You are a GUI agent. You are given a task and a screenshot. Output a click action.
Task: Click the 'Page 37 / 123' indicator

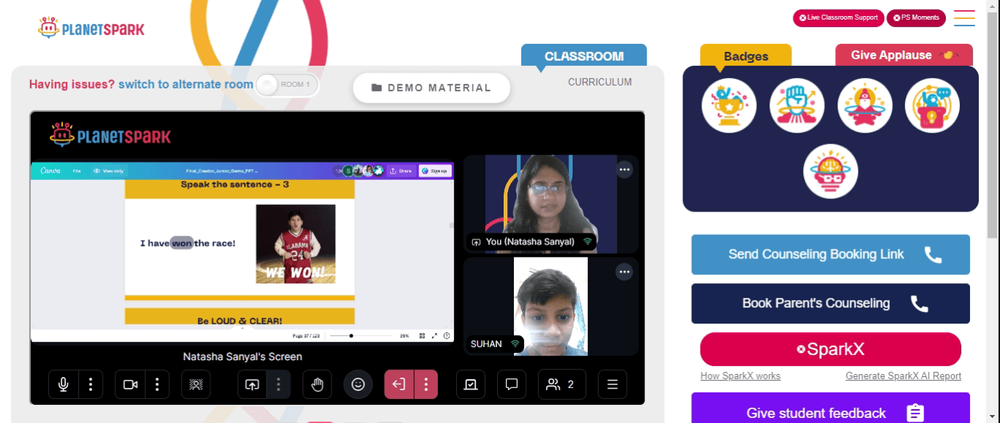[x=306, y=336]
